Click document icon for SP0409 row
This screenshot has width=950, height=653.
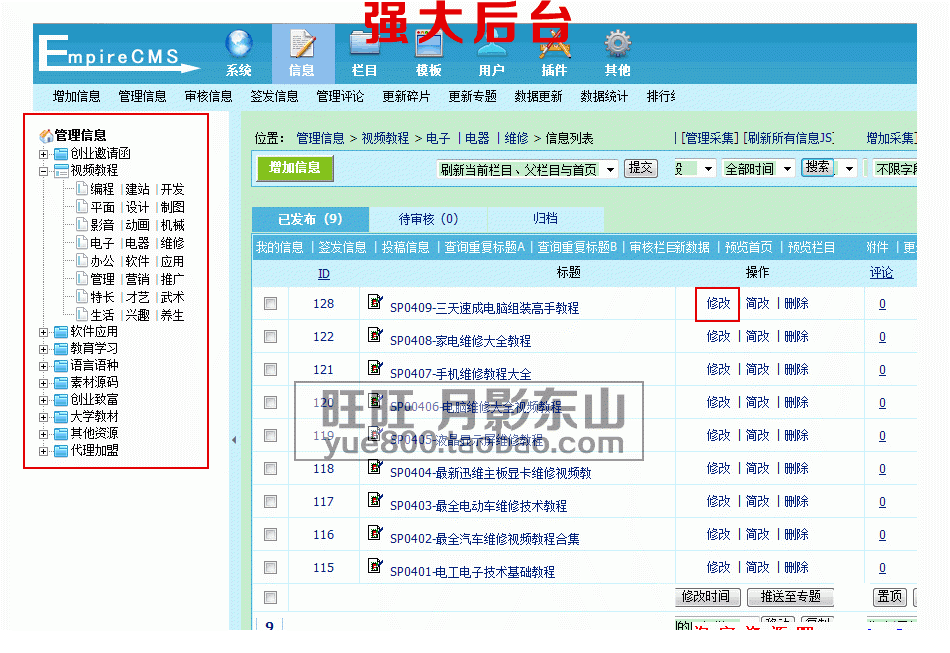pyautogui.click(x=375, y=302)
